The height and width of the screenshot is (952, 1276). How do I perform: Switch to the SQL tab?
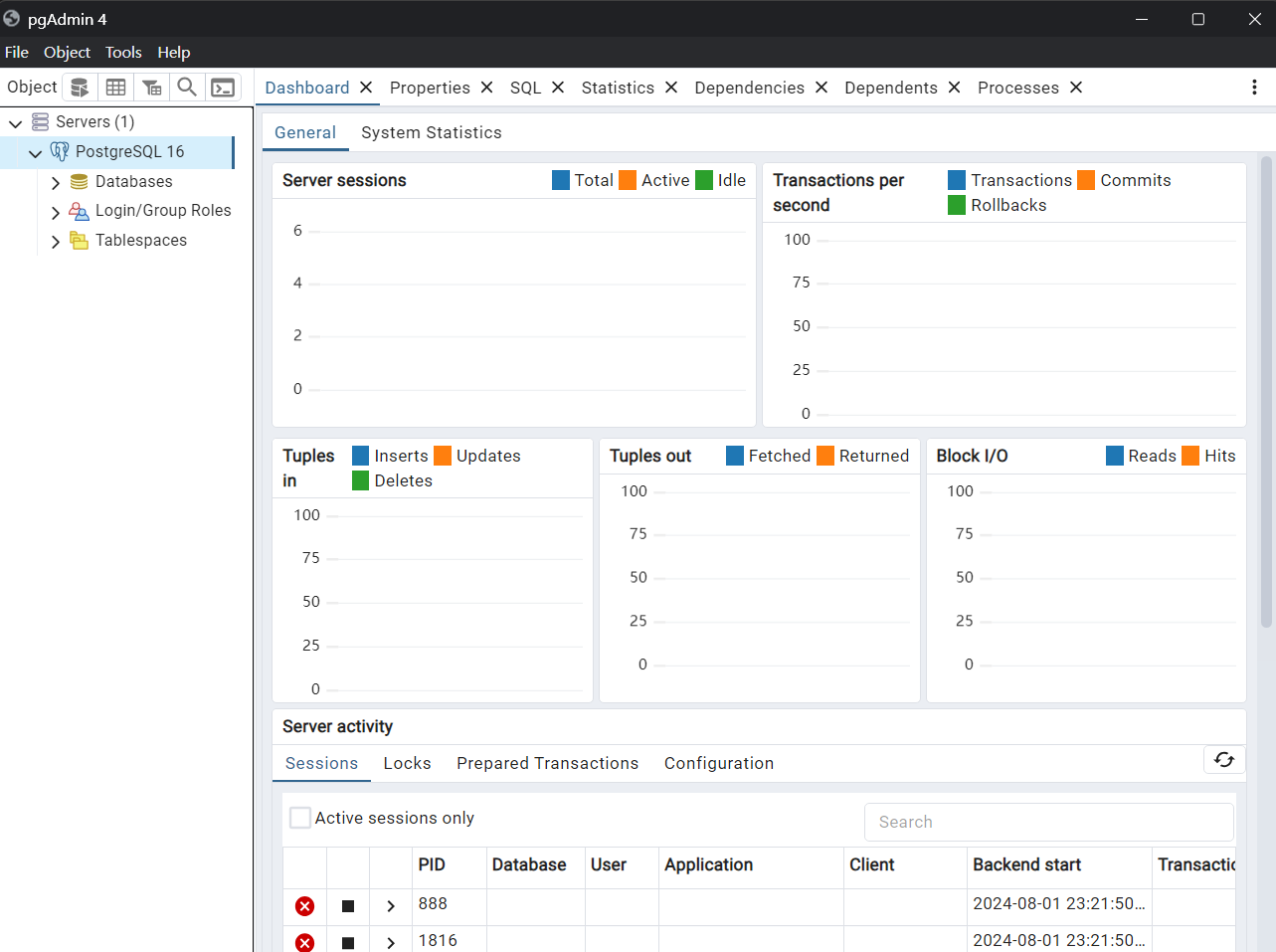point(525,88)
